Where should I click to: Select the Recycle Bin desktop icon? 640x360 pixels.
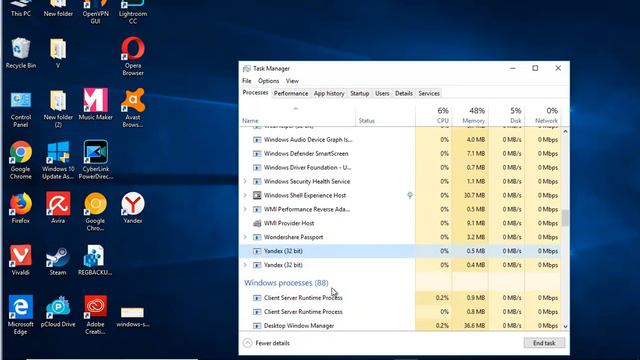[x=21, y=53]
